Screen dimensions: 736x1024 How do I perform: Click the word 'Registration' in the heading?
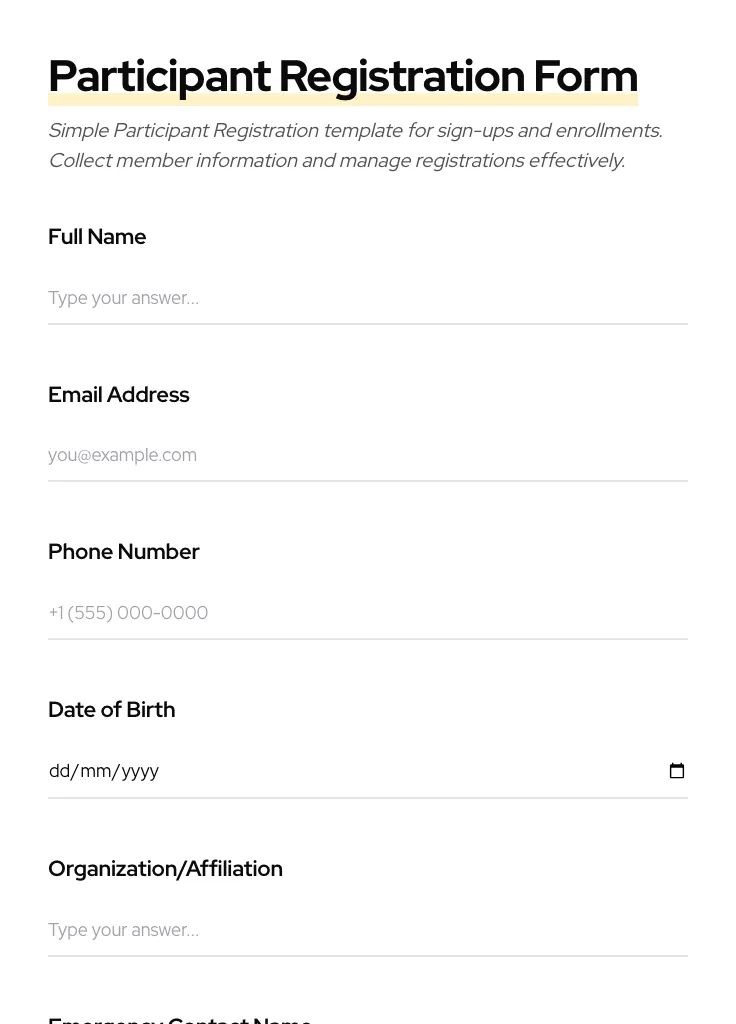click(x=401, y=77)
